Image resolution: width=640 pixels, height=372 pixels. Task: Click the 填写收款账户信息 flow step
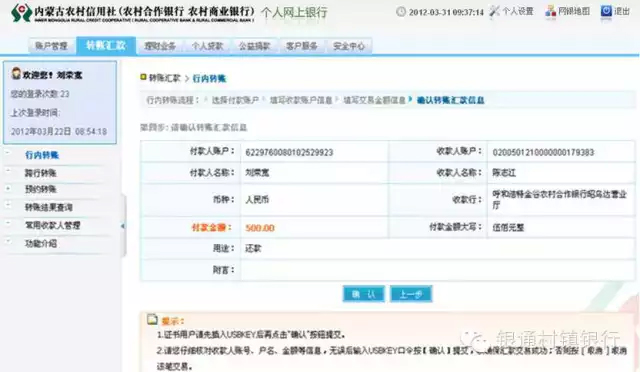(301, 100)
